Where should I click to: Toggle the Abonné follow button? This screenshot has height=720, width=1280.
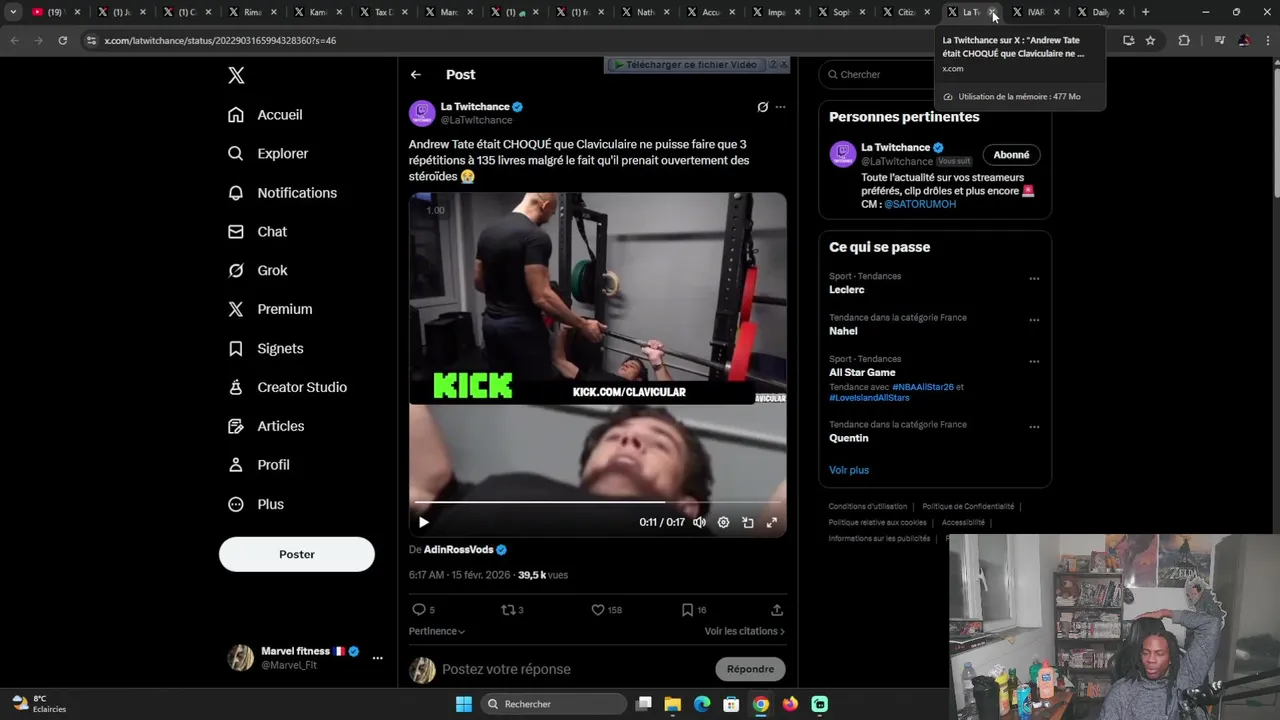click(1011, 155)
